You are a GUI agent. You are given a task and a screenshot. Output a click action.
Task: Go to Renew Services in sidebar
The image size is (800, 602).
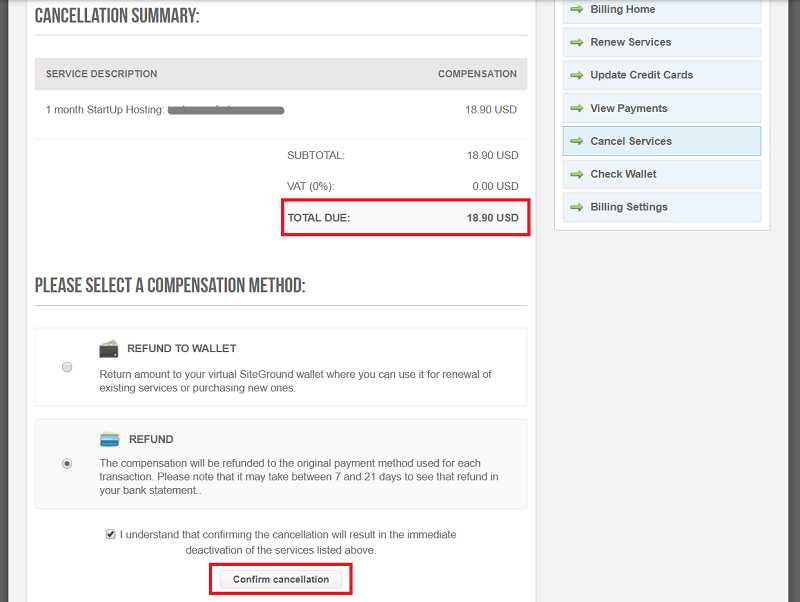(x=630, y=42)
